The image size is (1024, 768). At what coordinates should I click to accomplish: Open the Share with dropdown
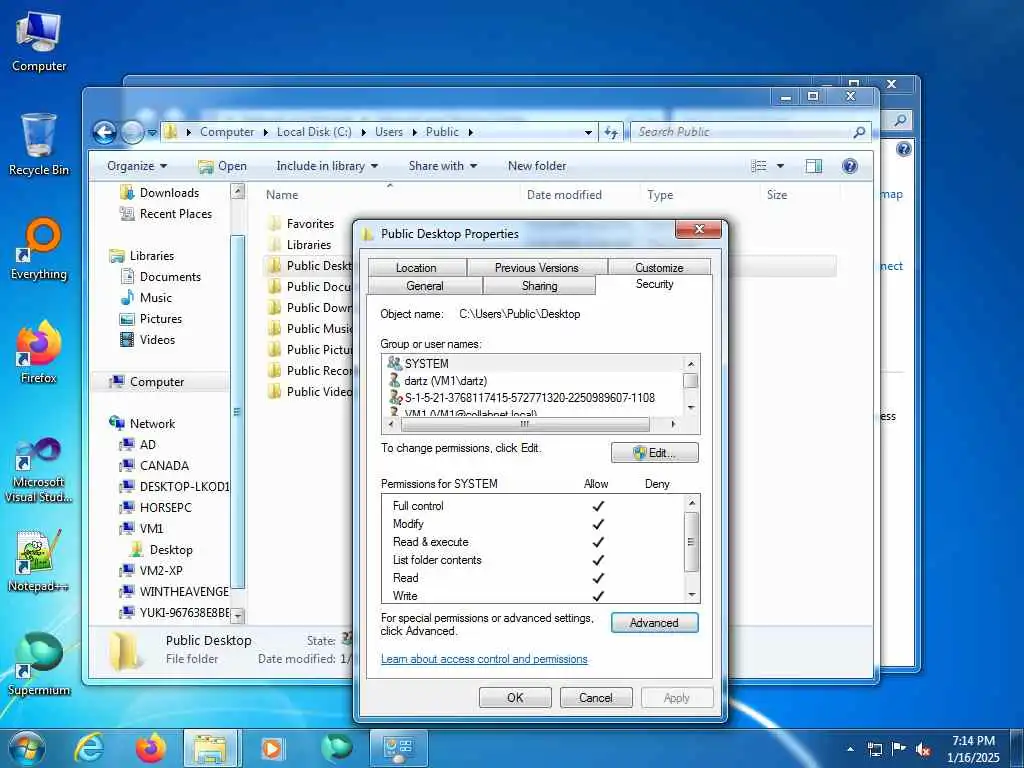[442, 166]
